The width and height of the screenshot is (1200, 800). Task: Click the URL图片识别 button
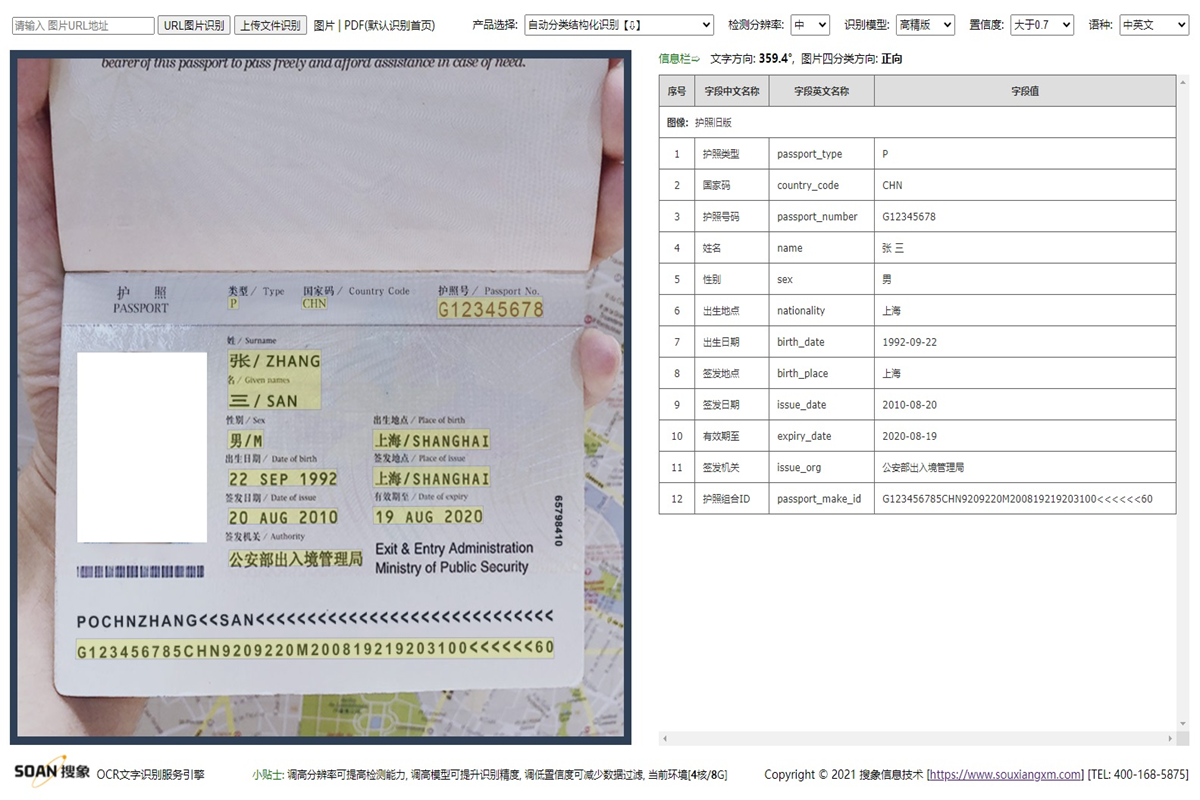click(194, 25)
